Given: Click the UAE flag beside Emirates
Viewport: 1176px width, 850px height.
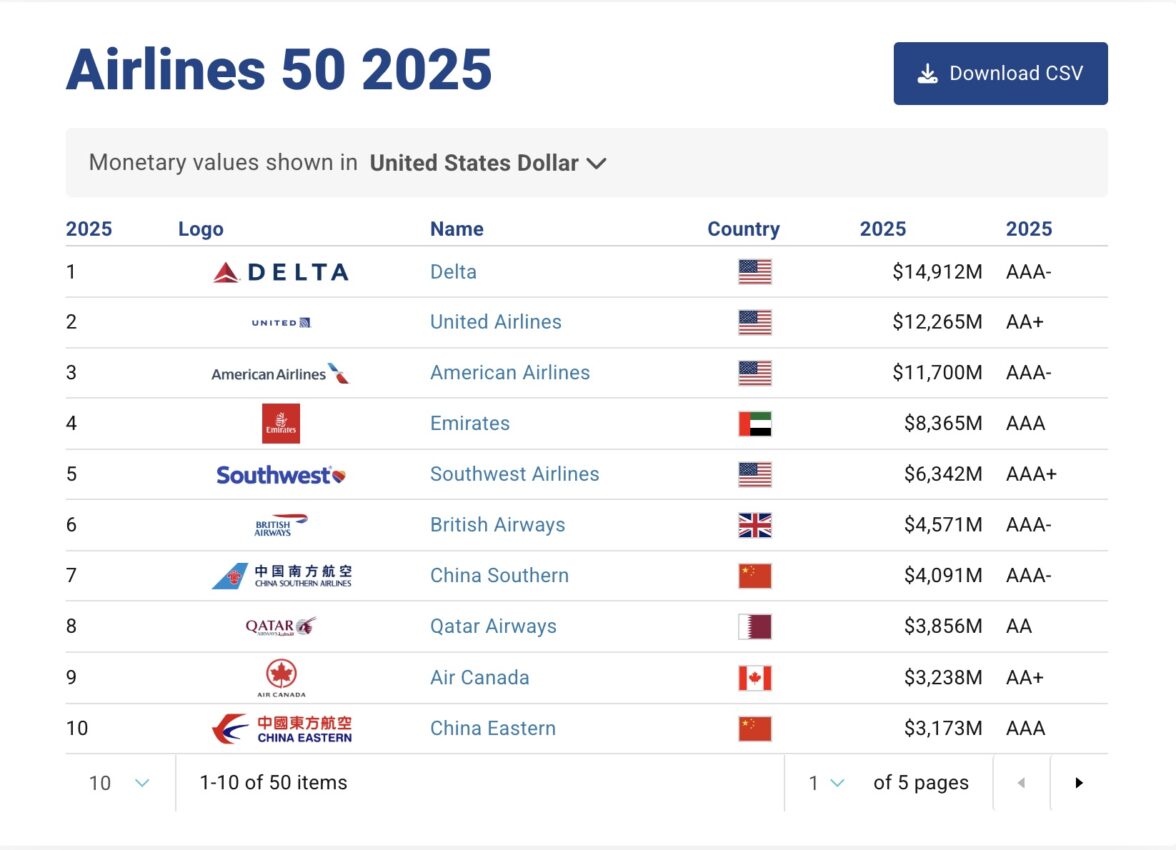Looking at the screenshot, I should [755, 424].
